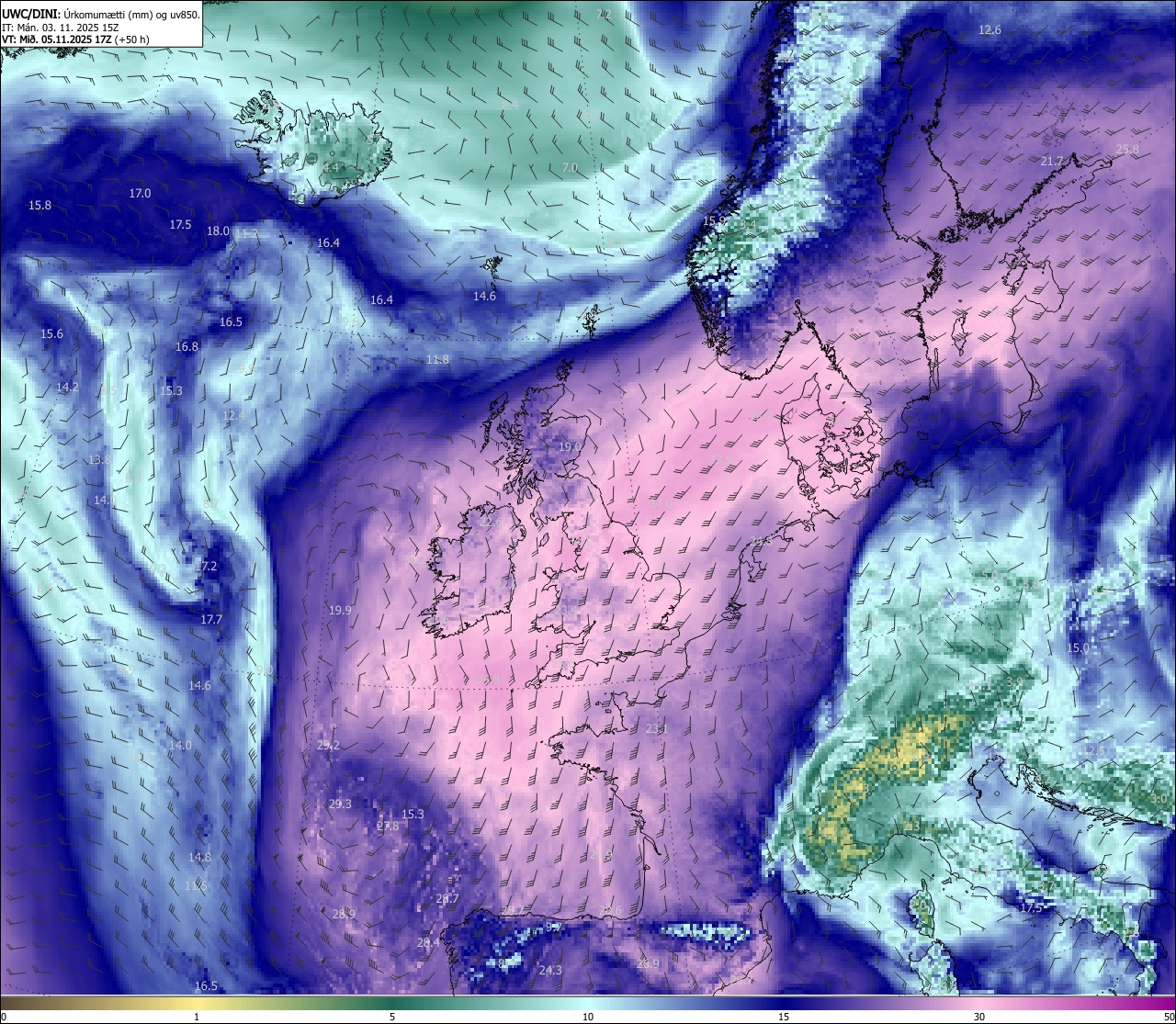Click the 14.0 value label on the map
This screenshot has width=1176, height=1024.
tap(180, 746)
